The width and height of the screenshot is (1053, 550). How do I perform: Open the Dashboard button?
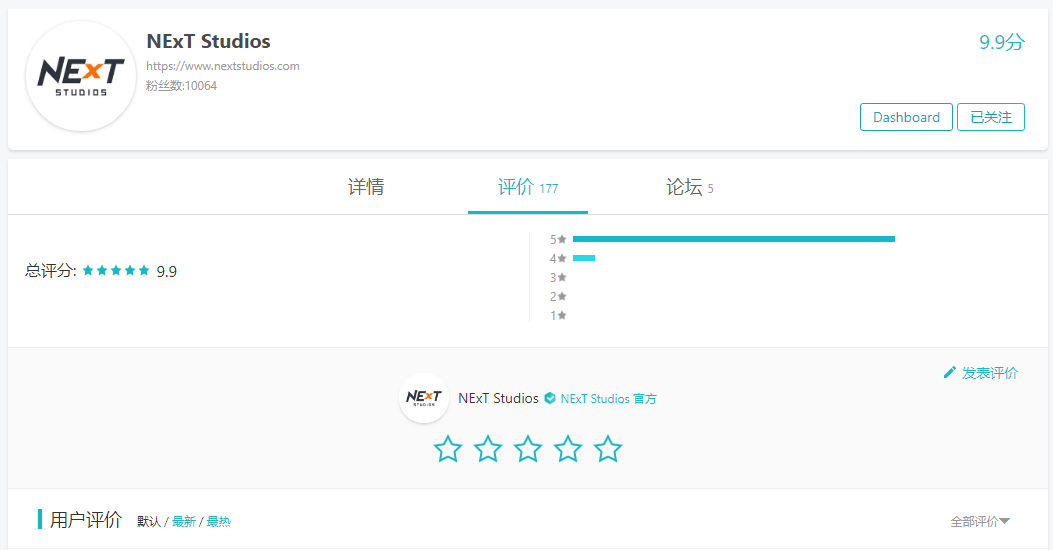tap(906, 117)
